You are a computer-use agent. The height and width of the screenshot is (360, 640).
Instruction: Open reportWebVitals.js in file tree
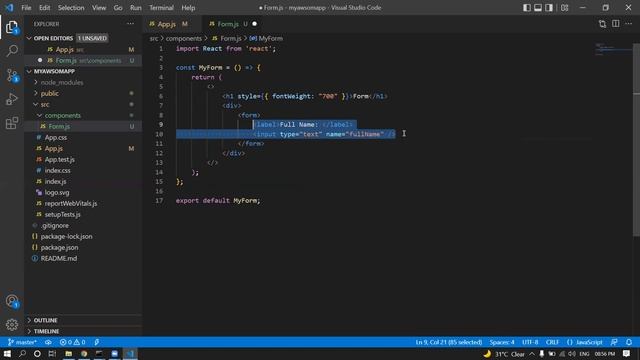[x=83, y=204]
